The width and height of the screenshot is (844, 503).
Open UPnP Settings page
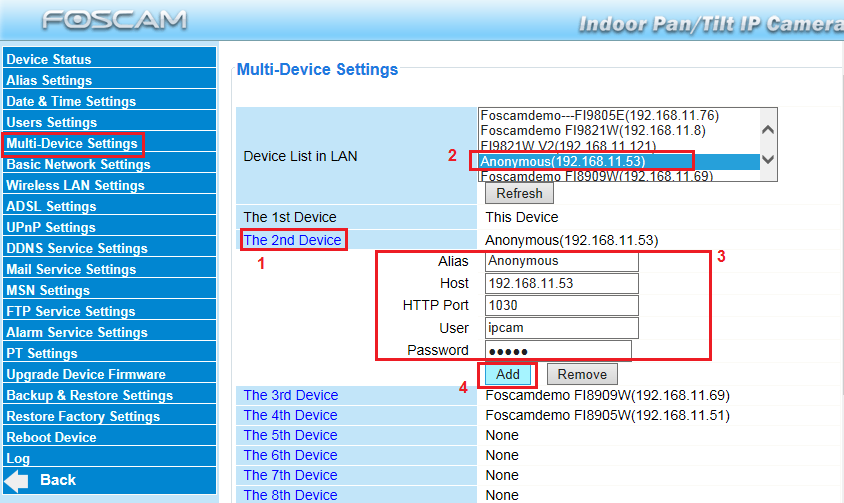(109, 227)
